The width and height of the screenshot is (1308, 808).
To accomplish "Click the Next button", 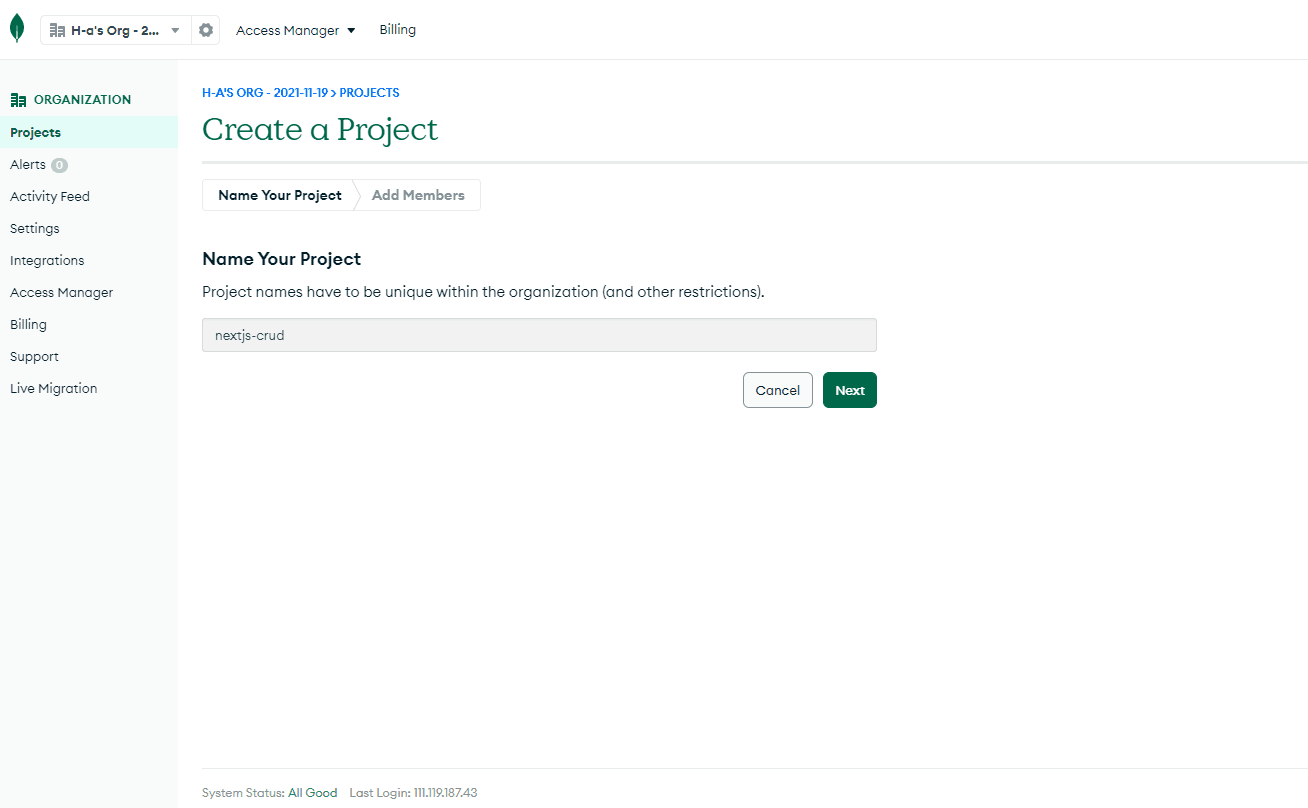I will 850,390.
